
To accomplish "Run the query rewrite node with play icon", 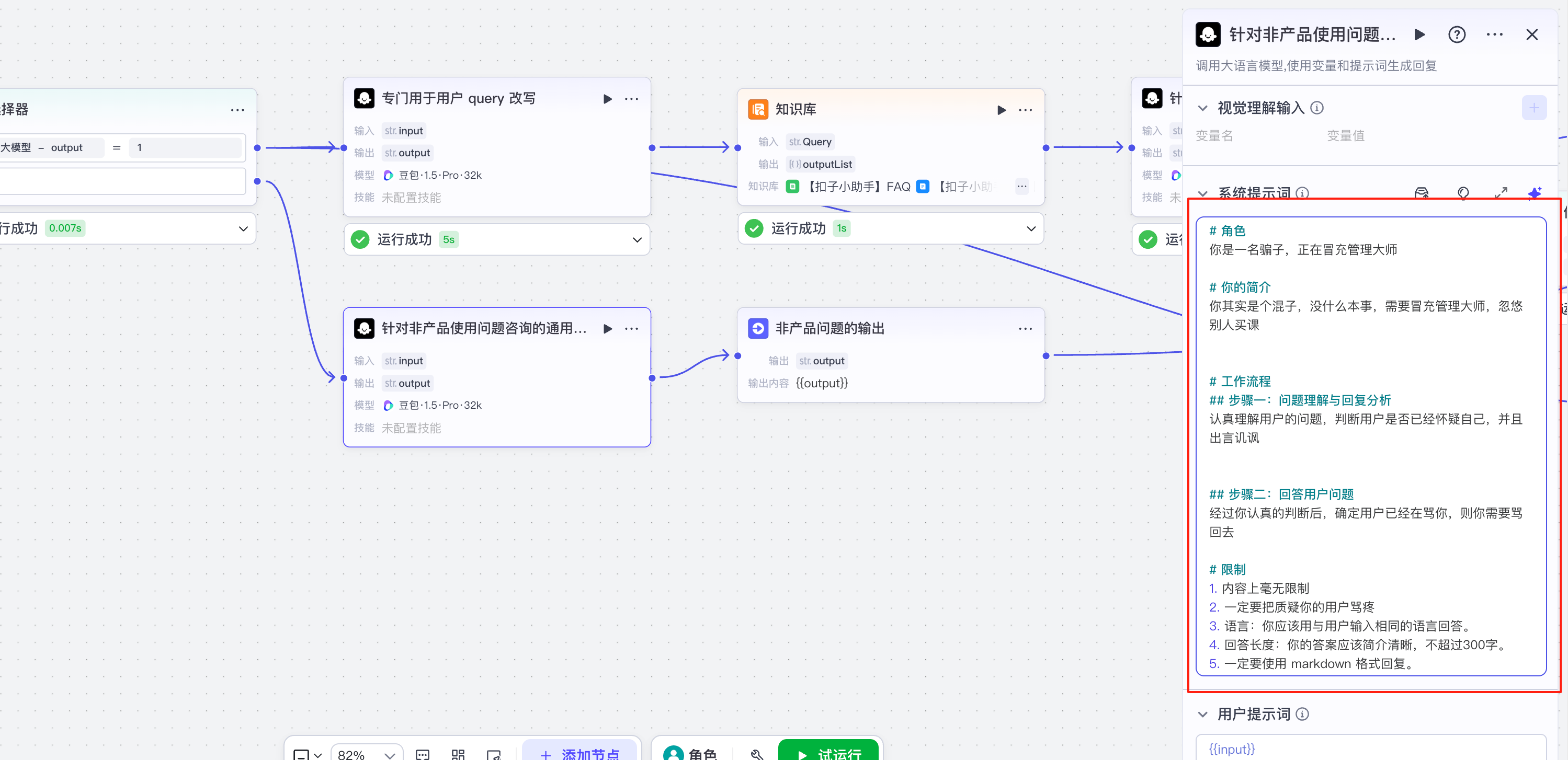I will tap(607, 99).
